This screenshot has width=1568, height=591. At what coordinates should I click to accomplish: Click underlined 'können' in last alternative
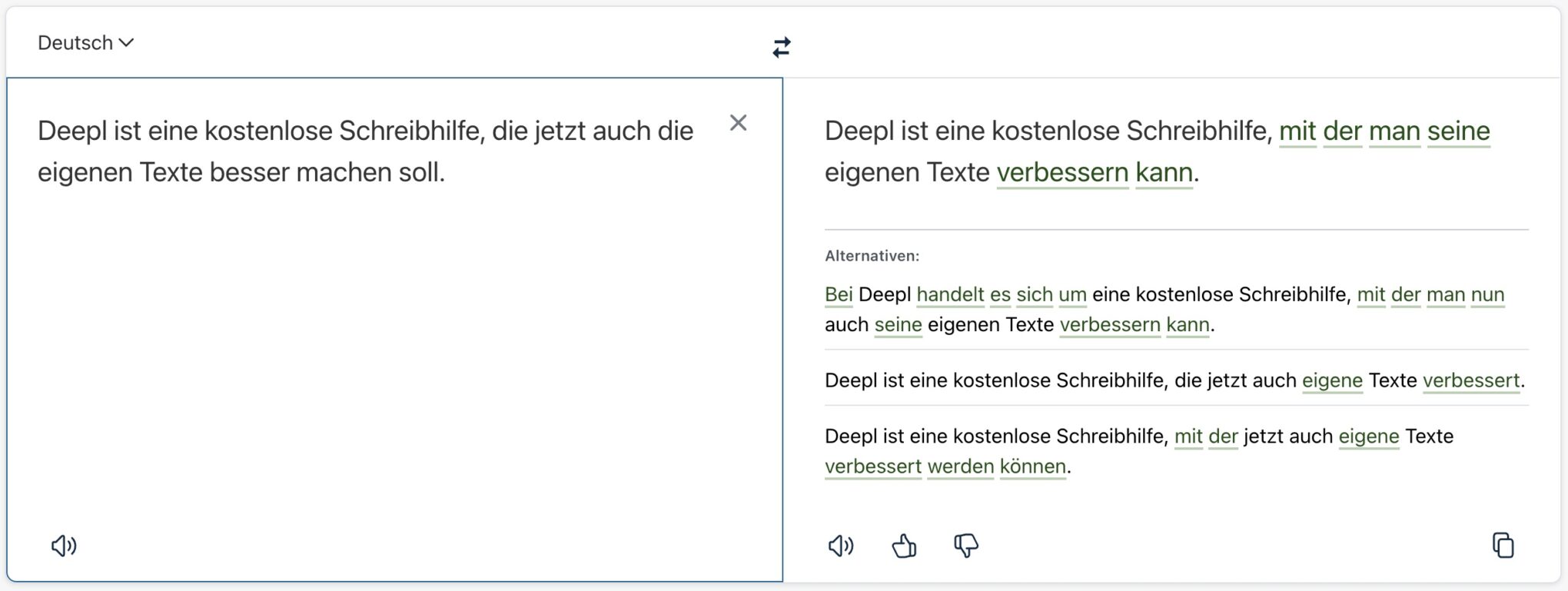[1032, 466]
